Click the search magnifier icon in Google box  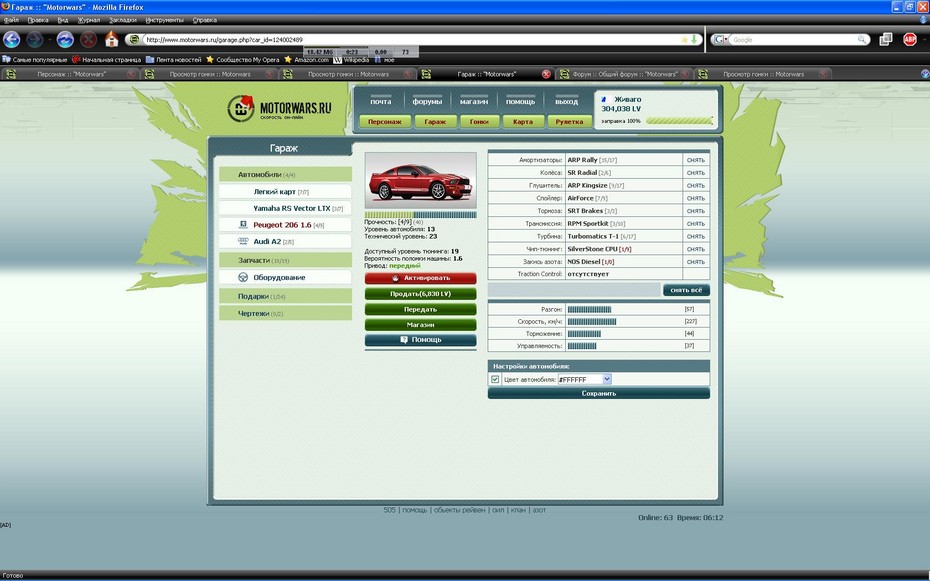861,40
